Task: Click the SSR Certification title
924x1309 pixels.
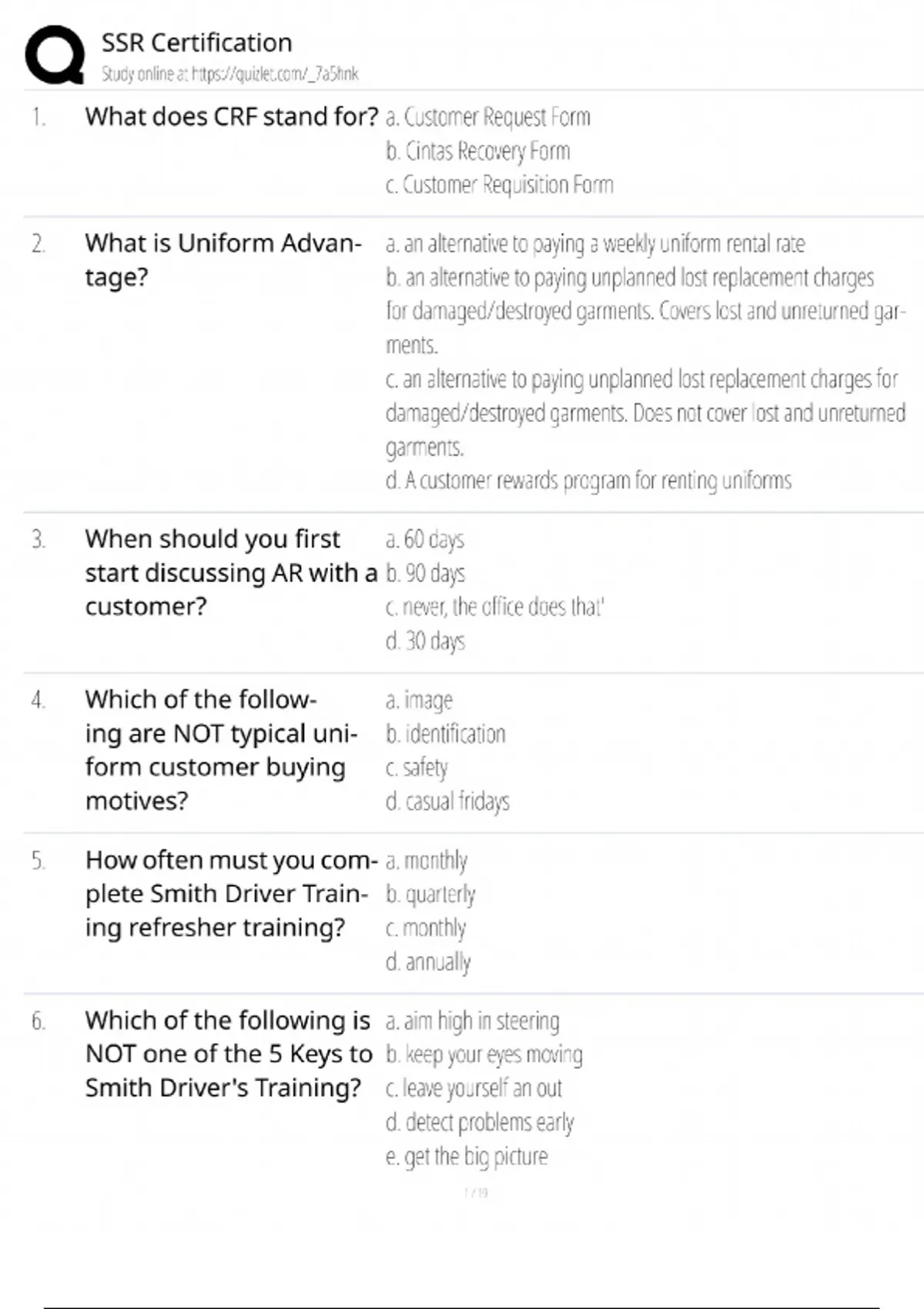Action: point(196,42)
